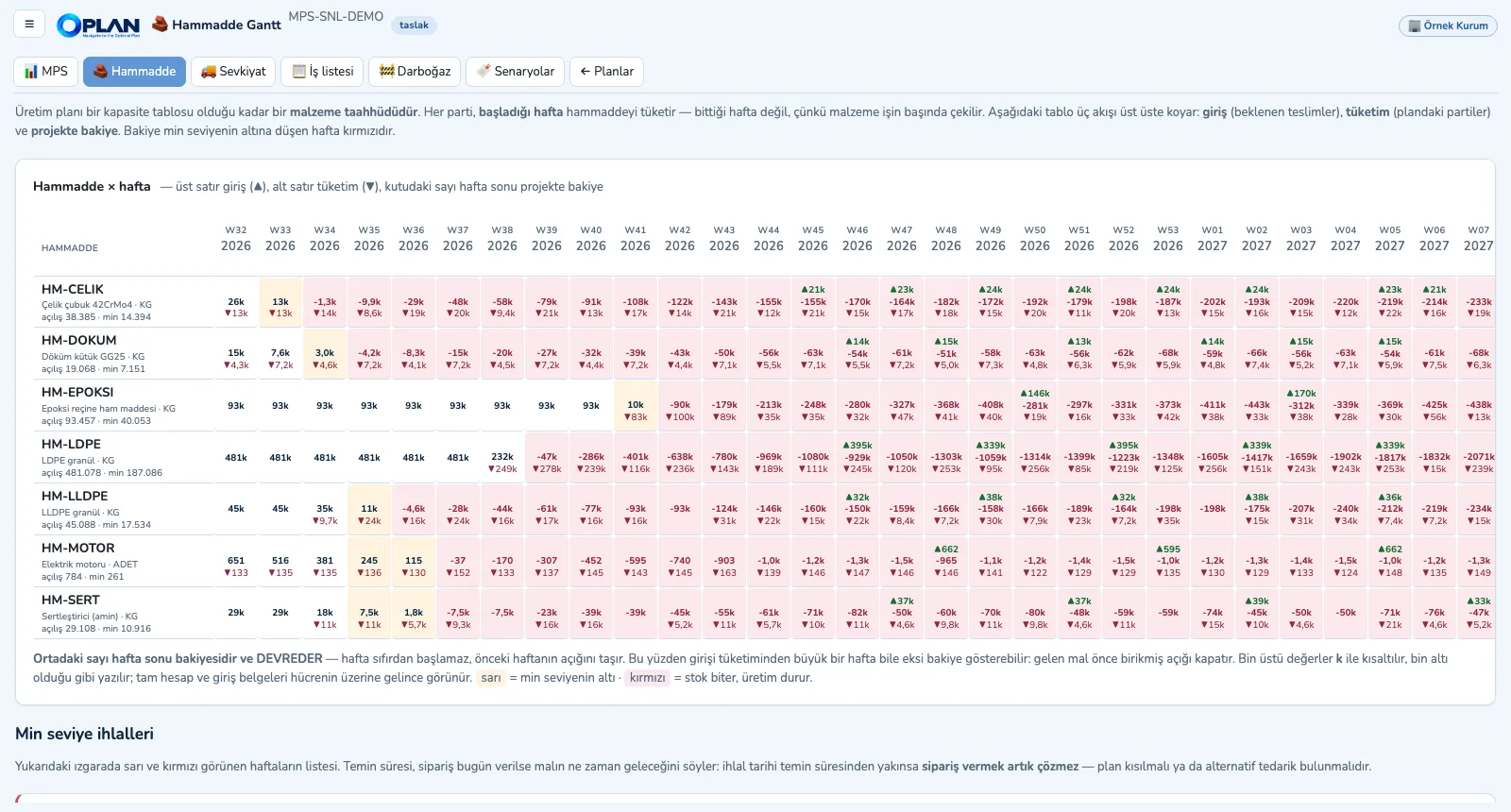Click the W01 2027 week column header
This screenshot has height=812, width=1511.
(1213, 239)
